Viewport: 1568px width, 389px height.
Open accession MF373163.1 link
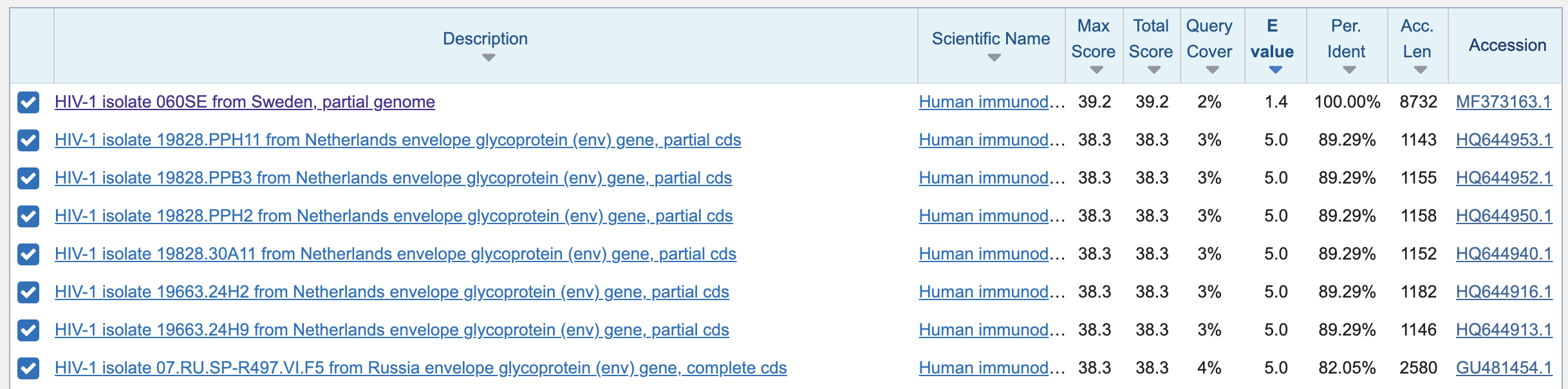tap(1503, 102)
